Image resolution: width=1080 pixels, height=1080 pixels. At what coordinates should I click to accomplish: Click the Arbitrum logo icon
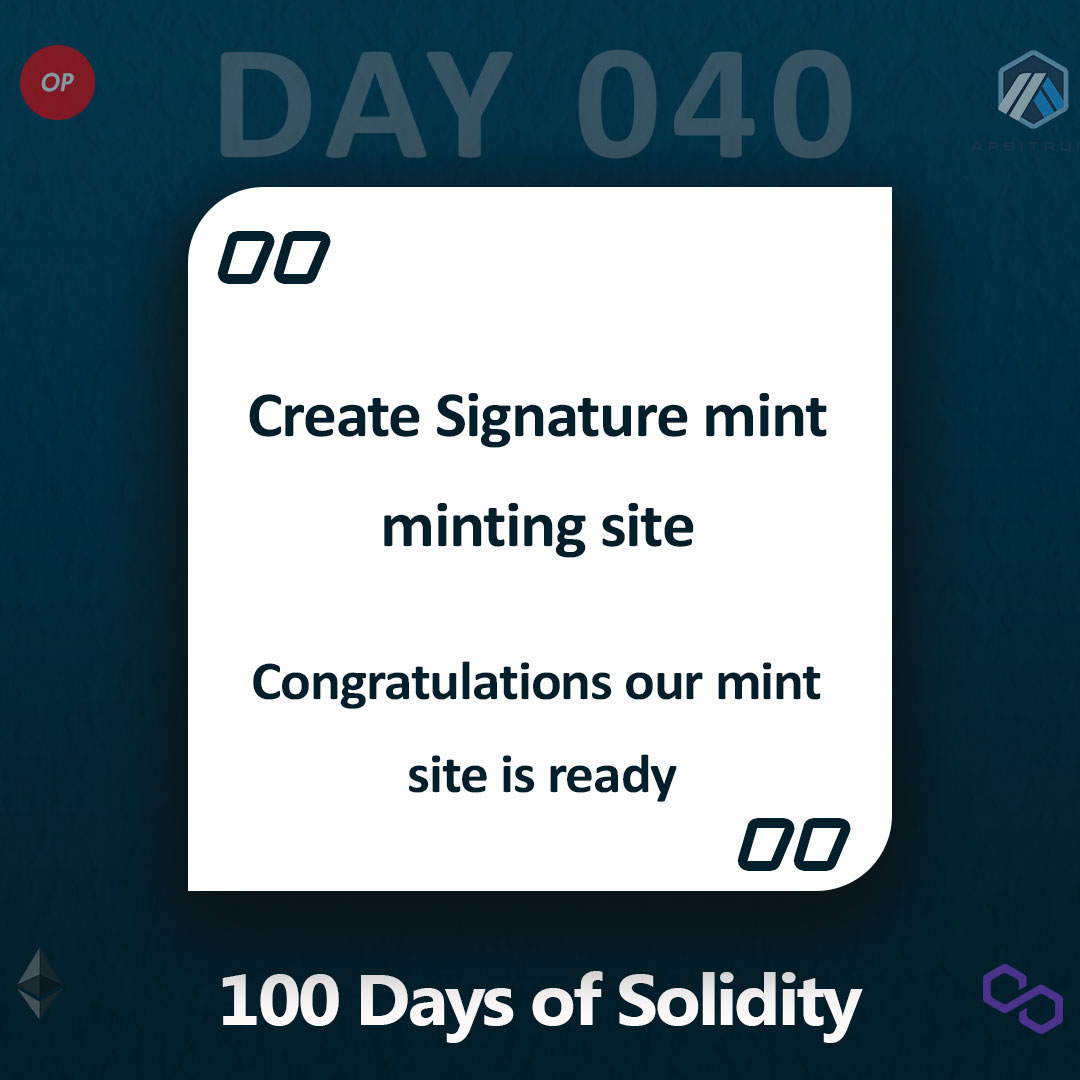1032,88
